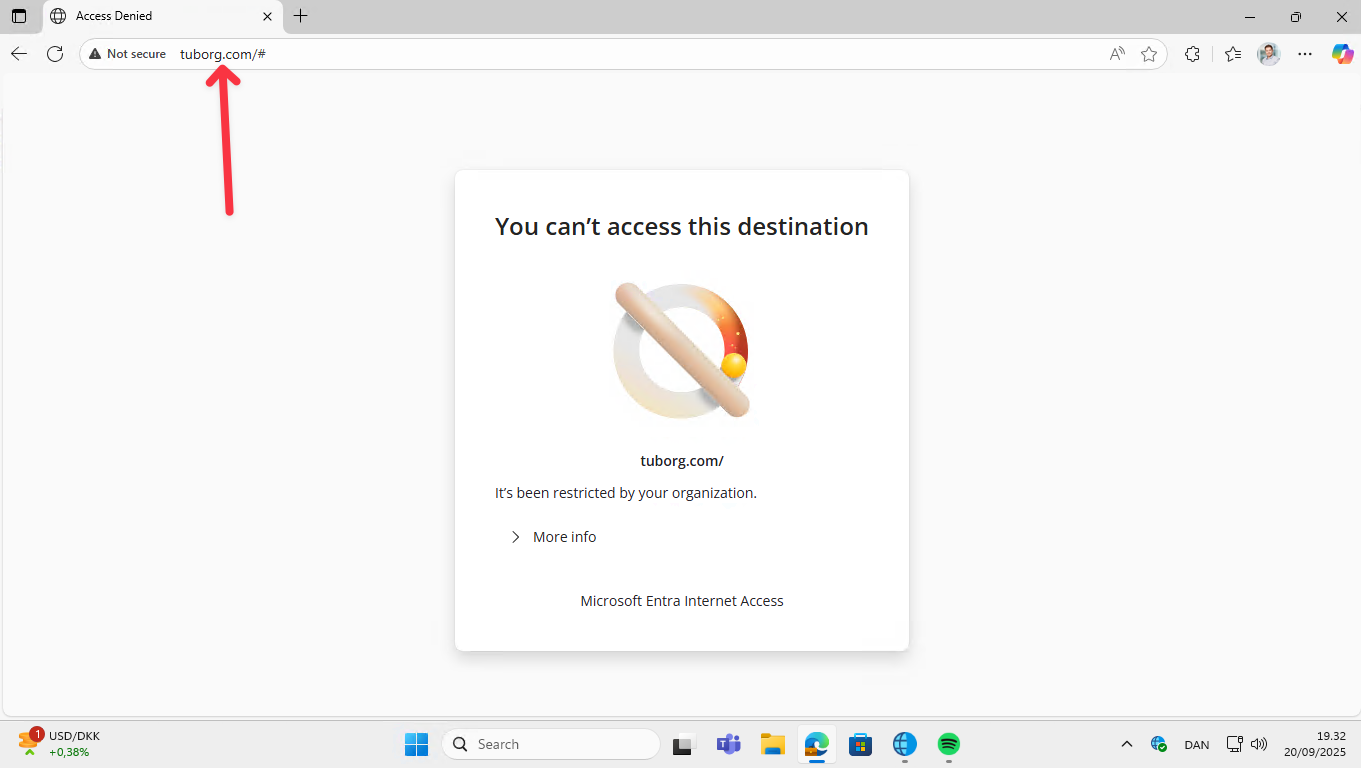Open Spotify from the taskbar
This screenshot has width=1361, height=768.
click(x=948, y=744)
